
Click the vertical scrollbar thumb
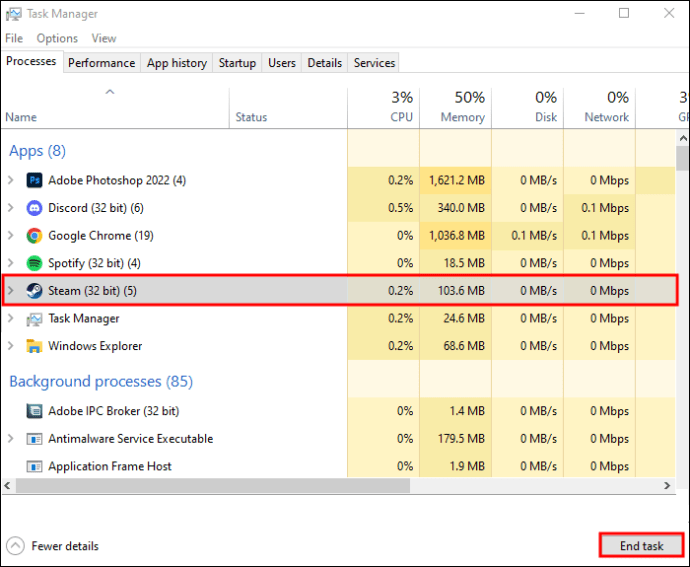click(683, 158)
